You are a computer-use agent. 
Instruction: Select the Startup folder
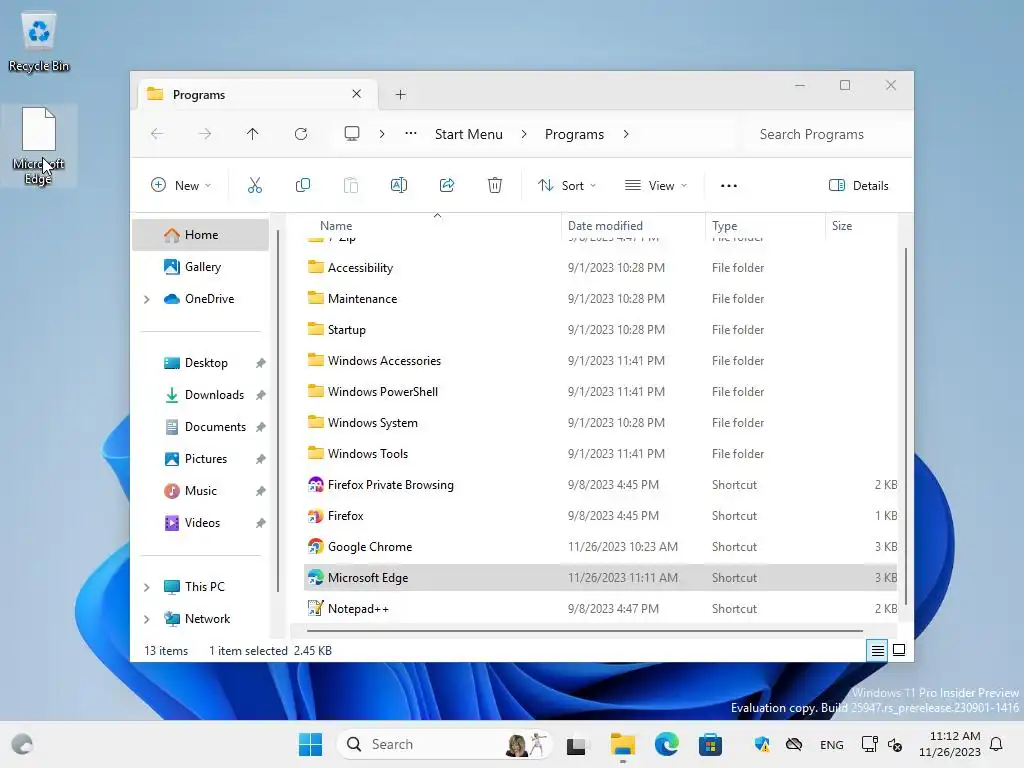click(600, 330)
